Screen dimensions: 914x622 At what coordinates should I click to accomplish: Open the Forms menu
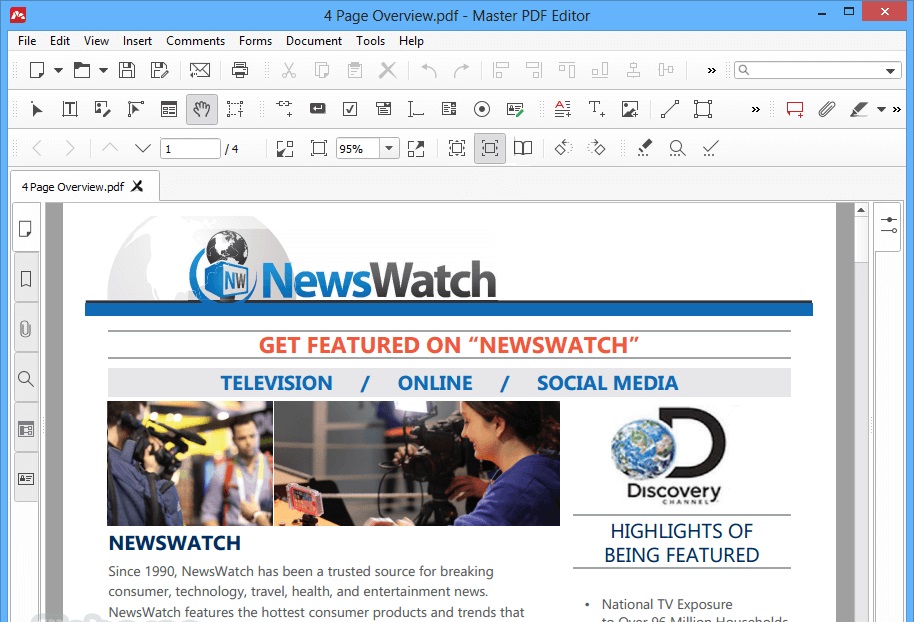pos(255,41)
